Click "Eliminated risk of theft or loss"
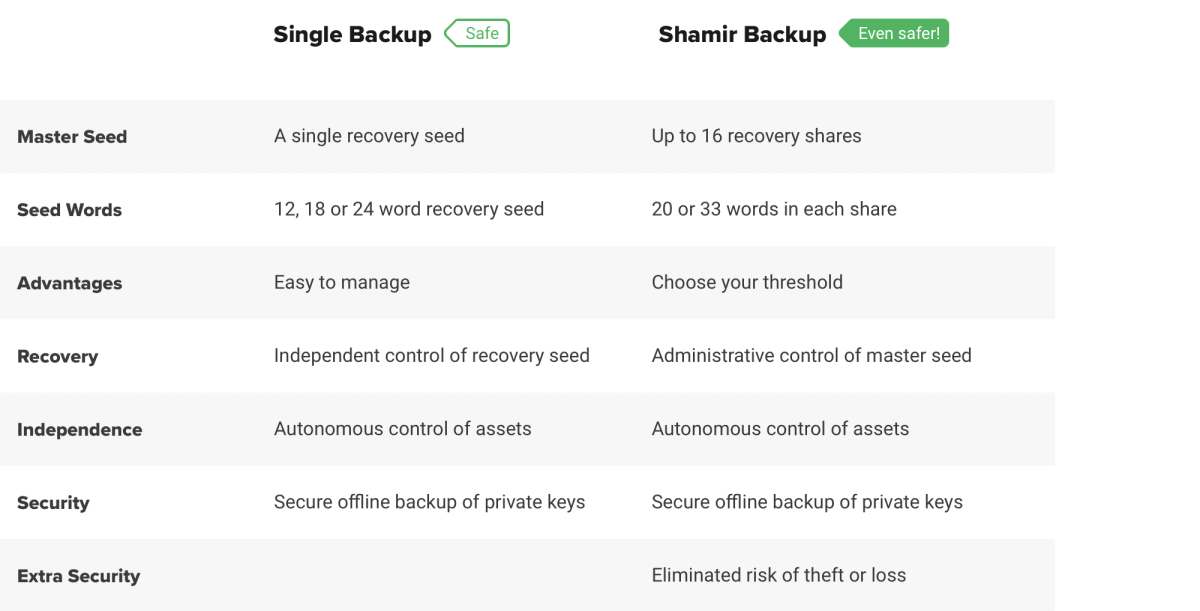This screenshot has width=1200, height=611. 778,575
